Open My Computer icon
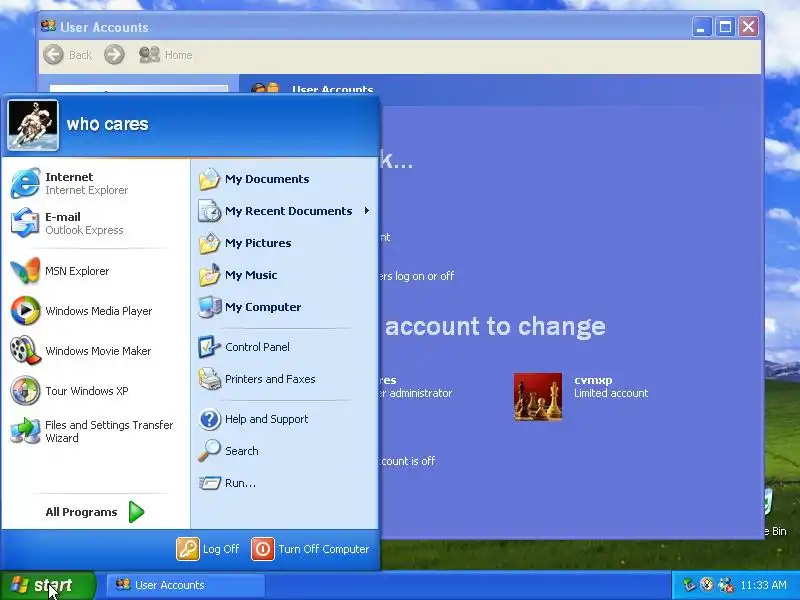The width and height of the screenshot is (800, 600). pos(209,307)
